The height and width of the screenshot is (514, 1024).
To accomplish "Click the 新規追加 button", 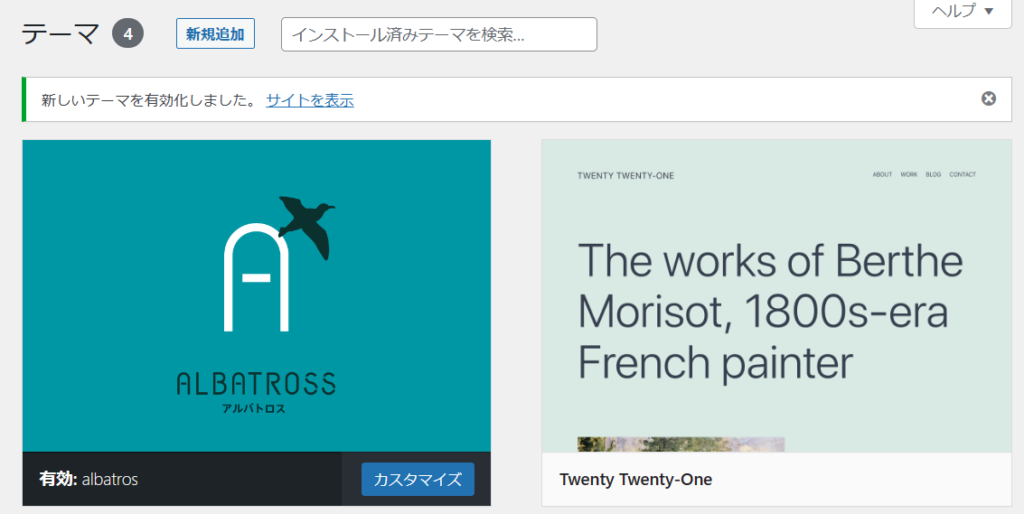I will click(x=215, y=34).
